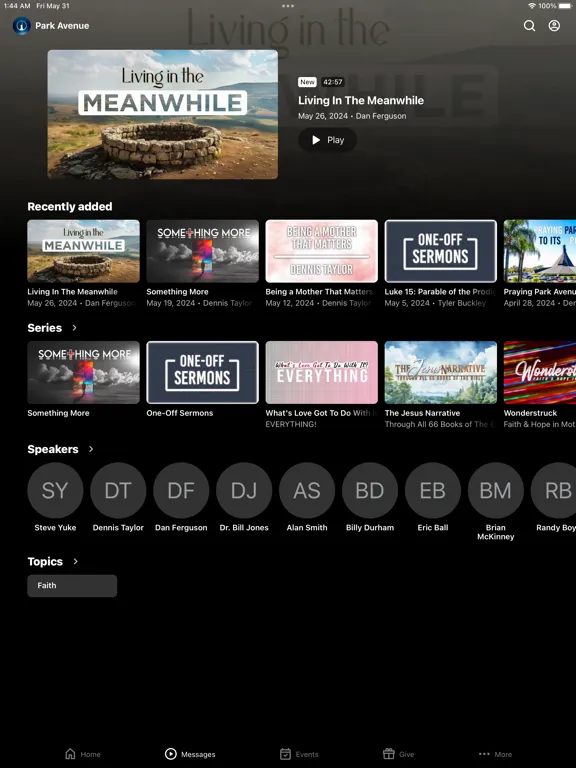The height and width of the screenshot is (768, 576).
Task: Open the search magnifier icon
Action: tap(529, 25)
